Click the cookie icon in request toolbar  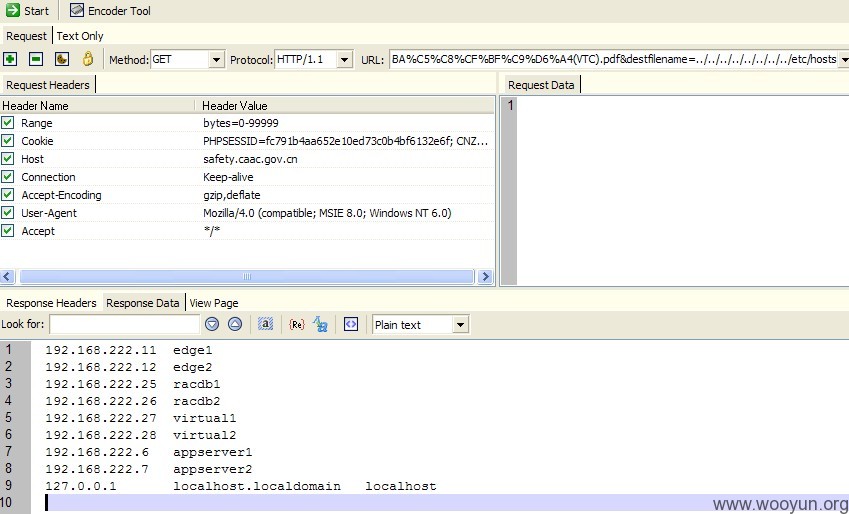[x=62, y=59]
